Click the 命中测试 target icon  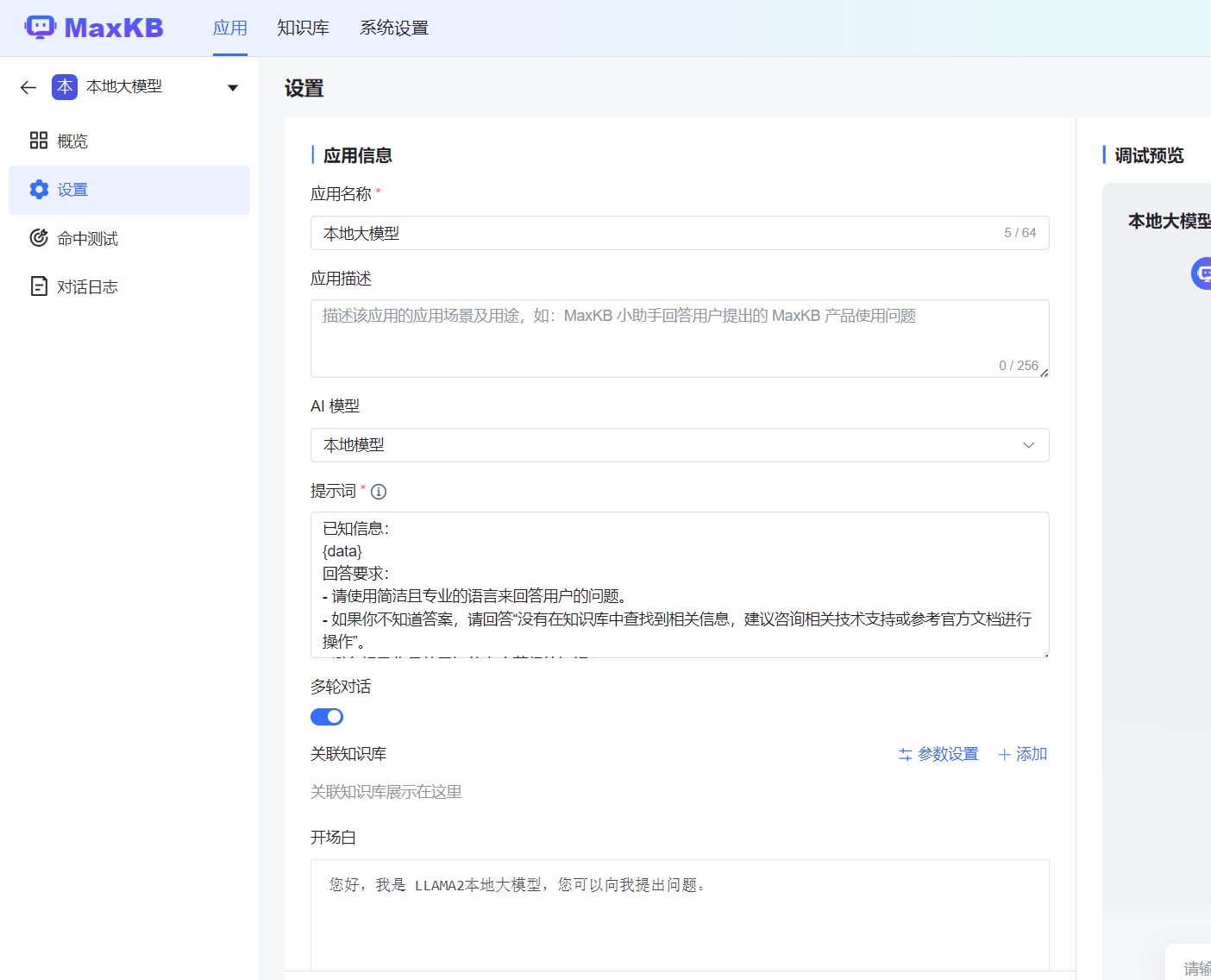(39, 238)
